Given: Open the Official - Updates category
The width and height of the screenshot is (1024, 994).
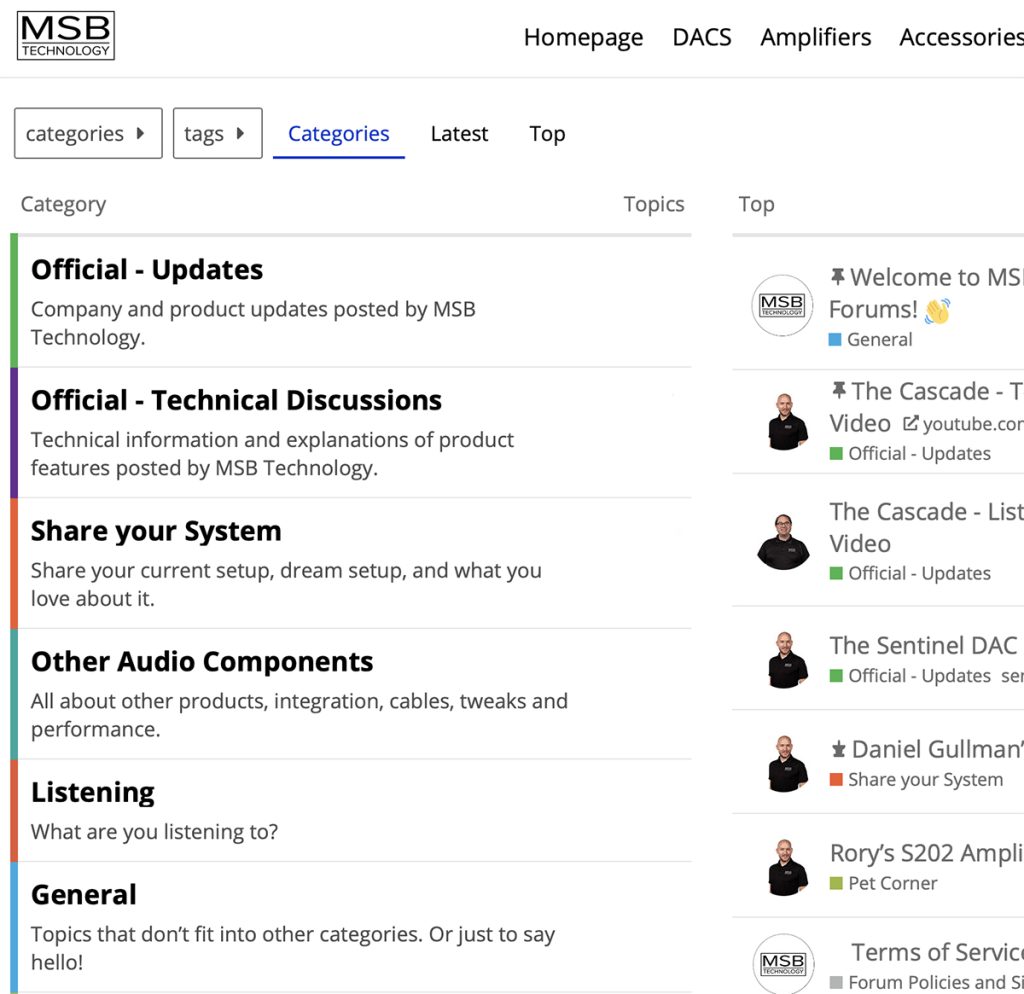Looking at the screenshot, I should (147, 270).
